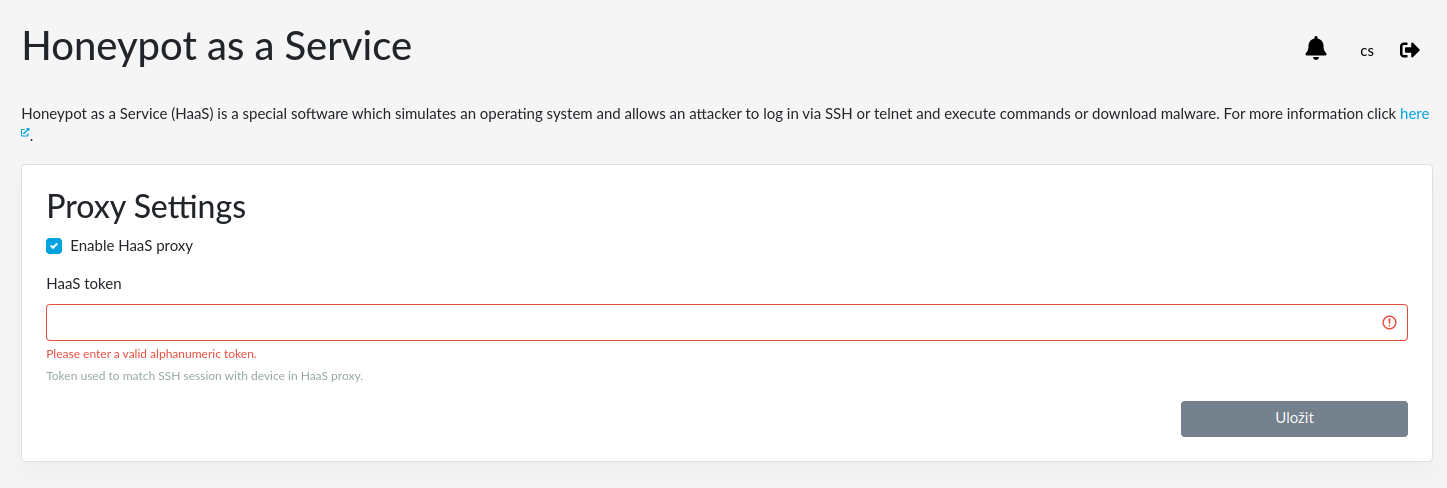Click the left end of the token field

click(x=70, y=322)
